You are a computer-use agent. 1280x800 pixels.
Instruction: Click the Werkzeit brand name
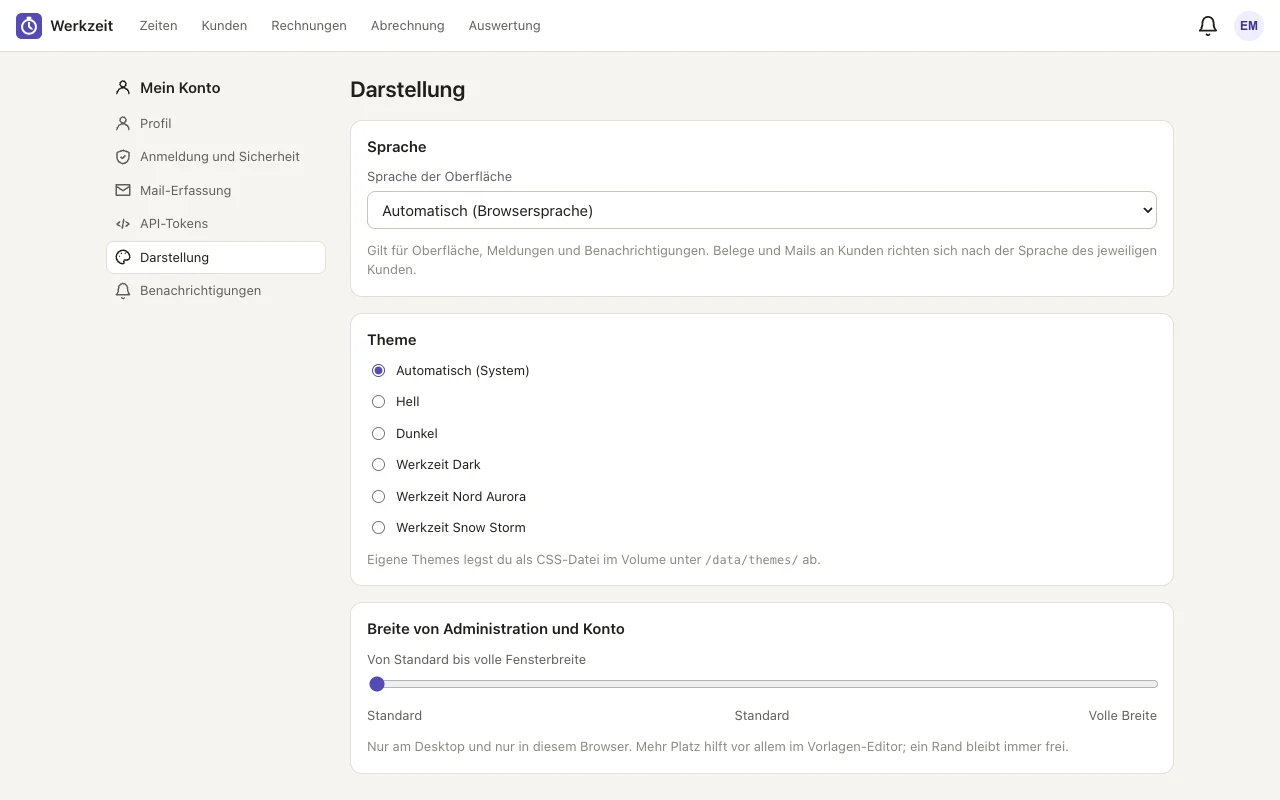82,26
